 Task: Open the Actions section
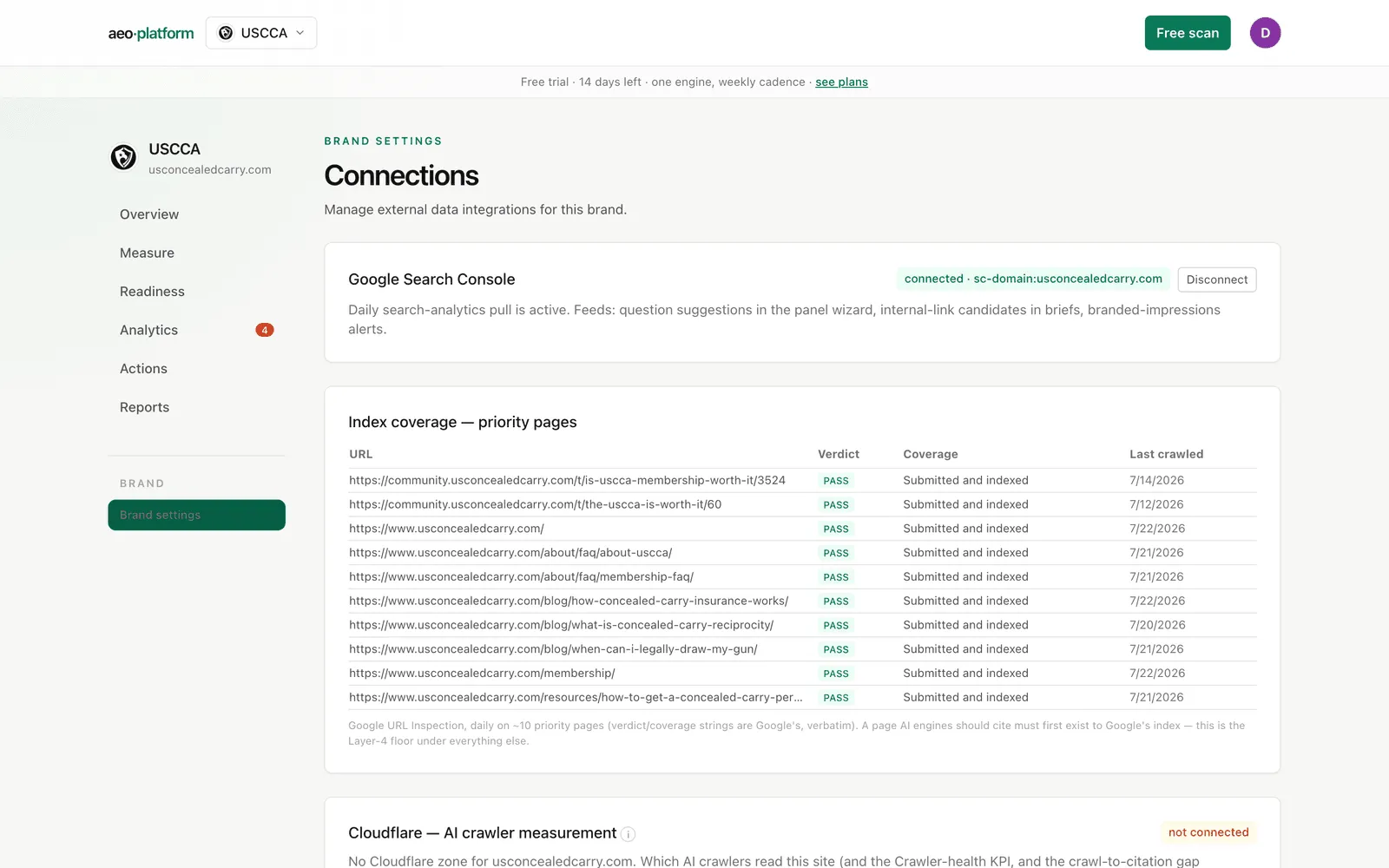(x=143, y=369)
